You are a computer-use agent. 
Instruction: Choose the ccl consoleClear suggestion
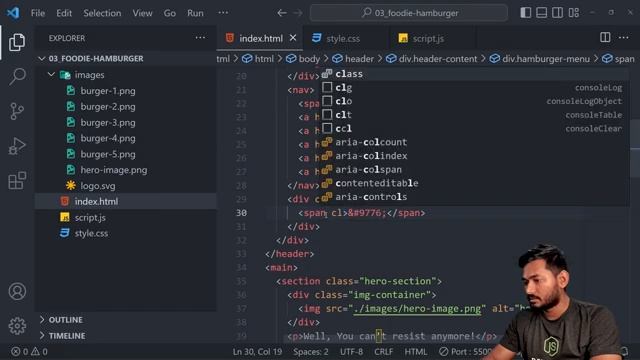click(x=473, y=128)
